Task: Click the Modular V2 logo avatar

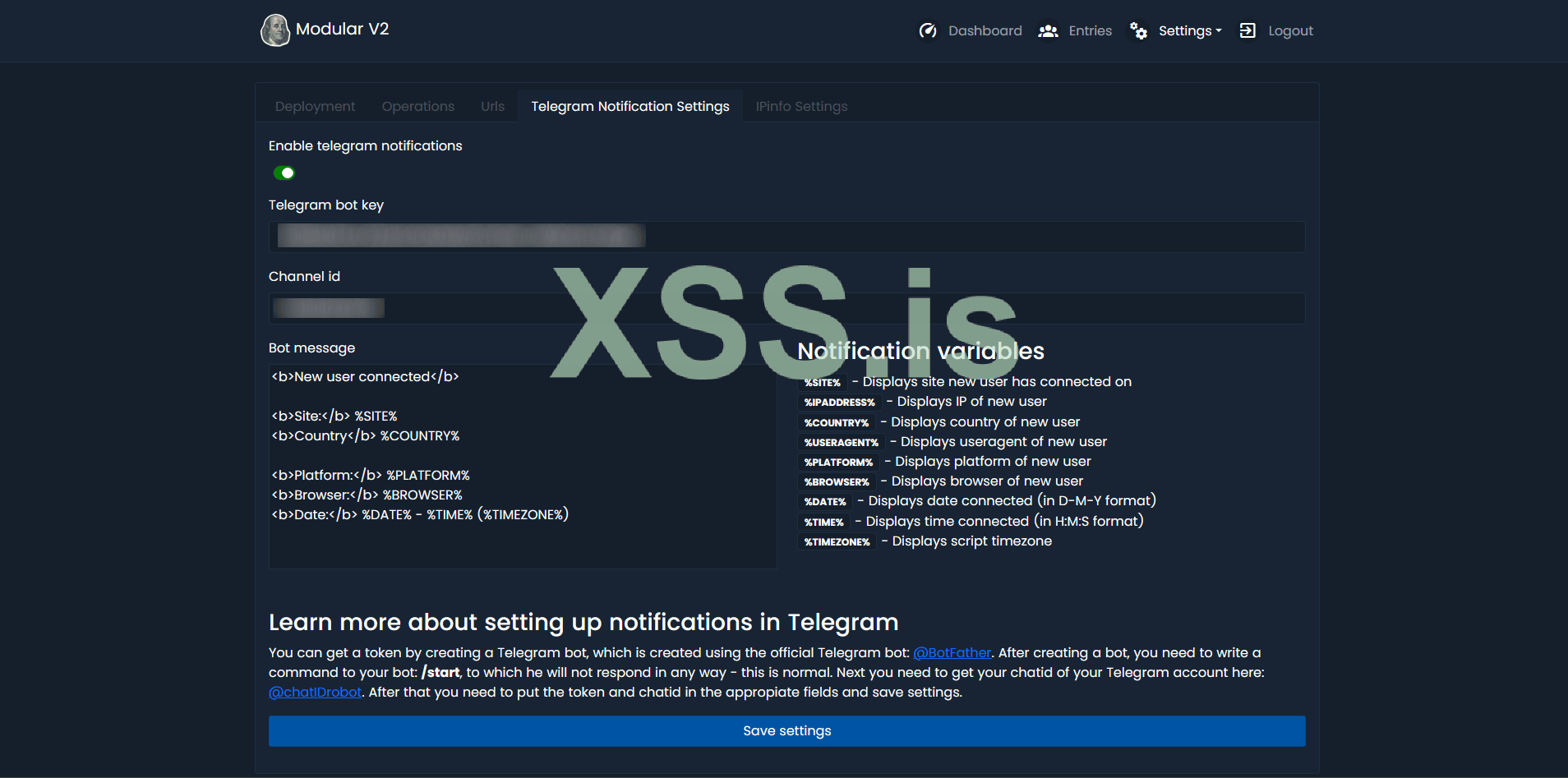Action: pos(275,30)
